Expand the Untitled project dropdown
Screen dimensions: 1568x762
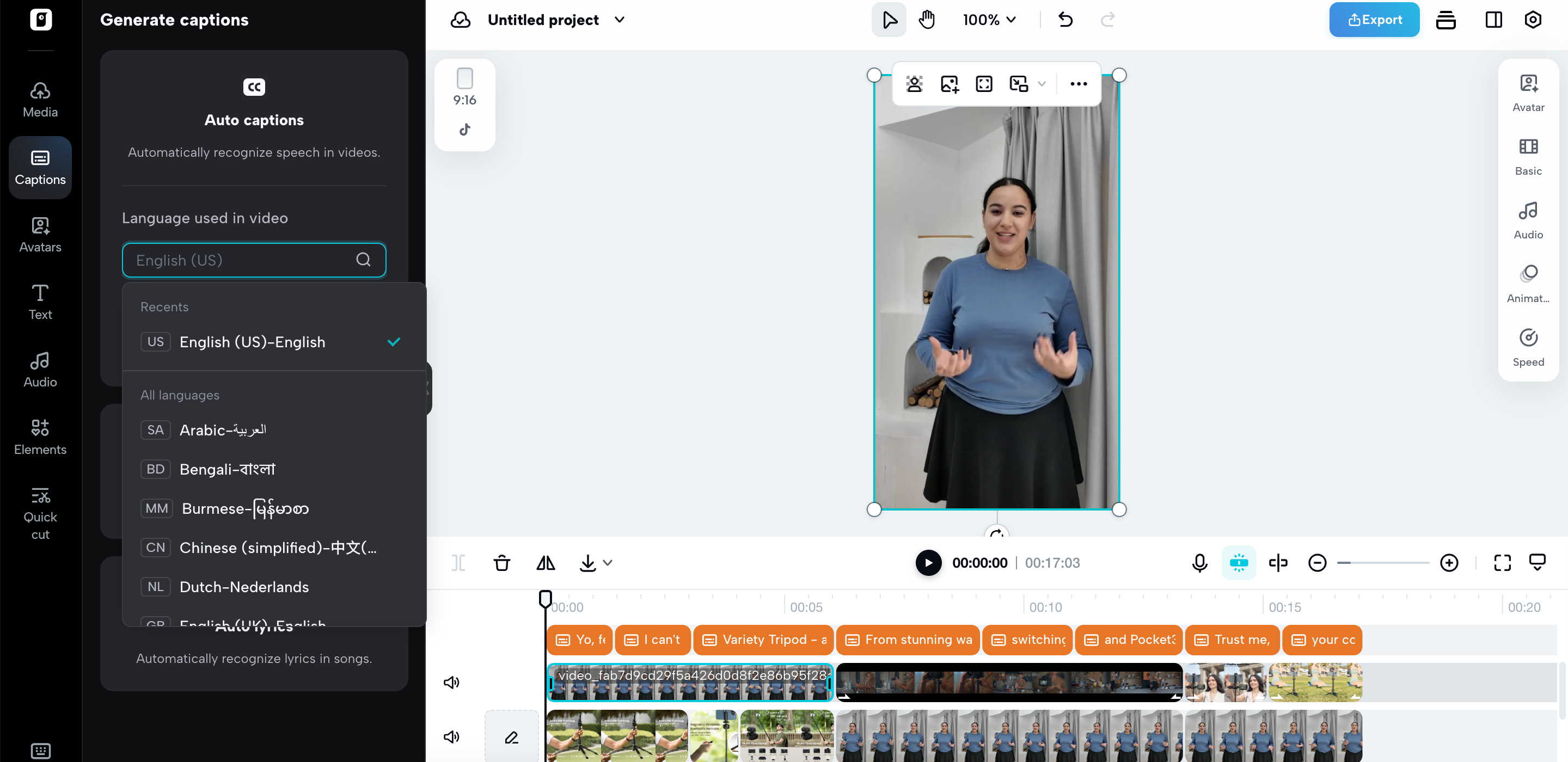point(620,20)
